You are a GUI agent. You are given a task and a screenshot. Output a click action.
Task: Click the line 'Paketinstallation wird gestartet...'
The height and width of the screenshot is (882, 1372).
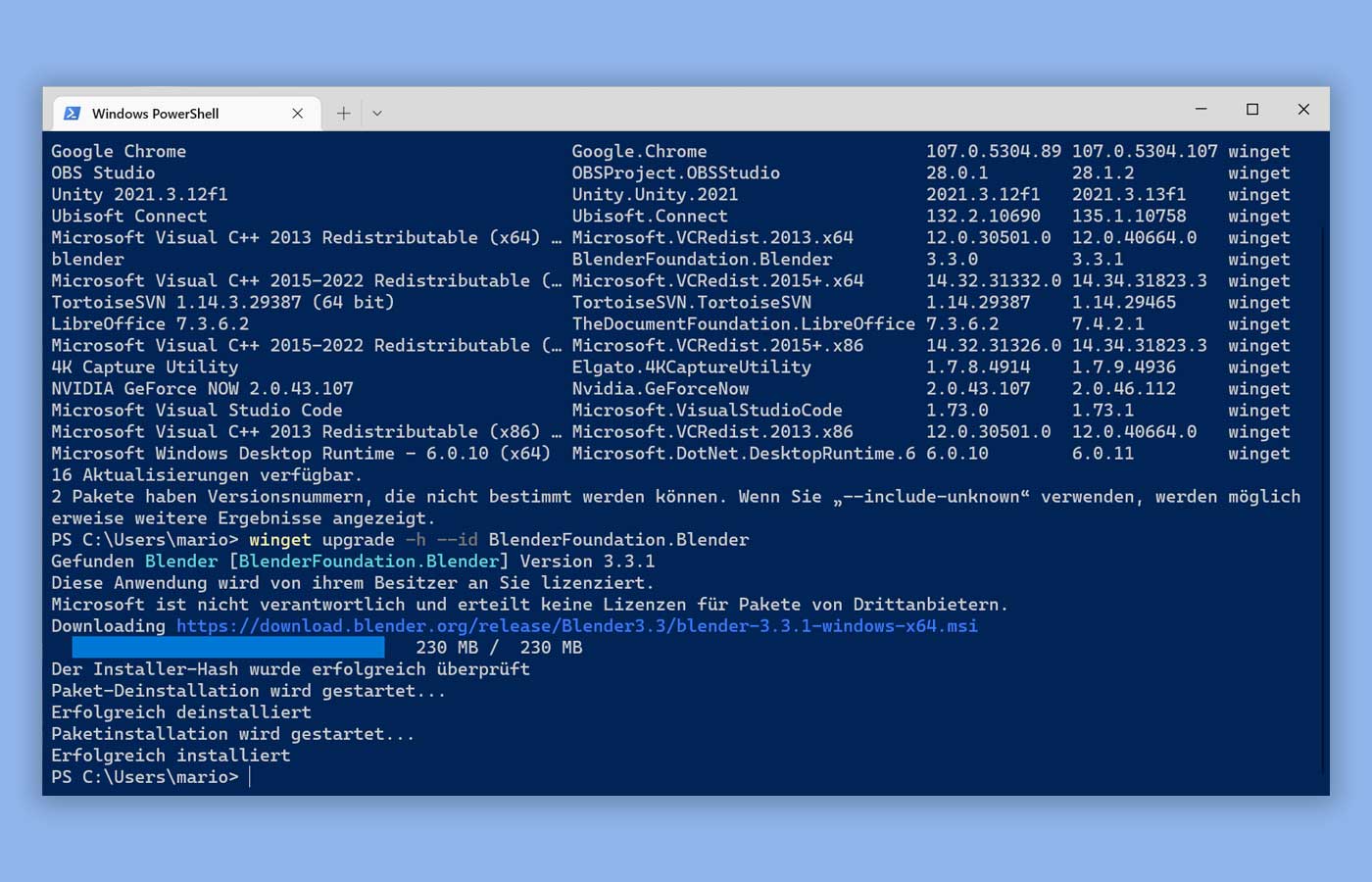pyautogui.click(x=233, y=733)
